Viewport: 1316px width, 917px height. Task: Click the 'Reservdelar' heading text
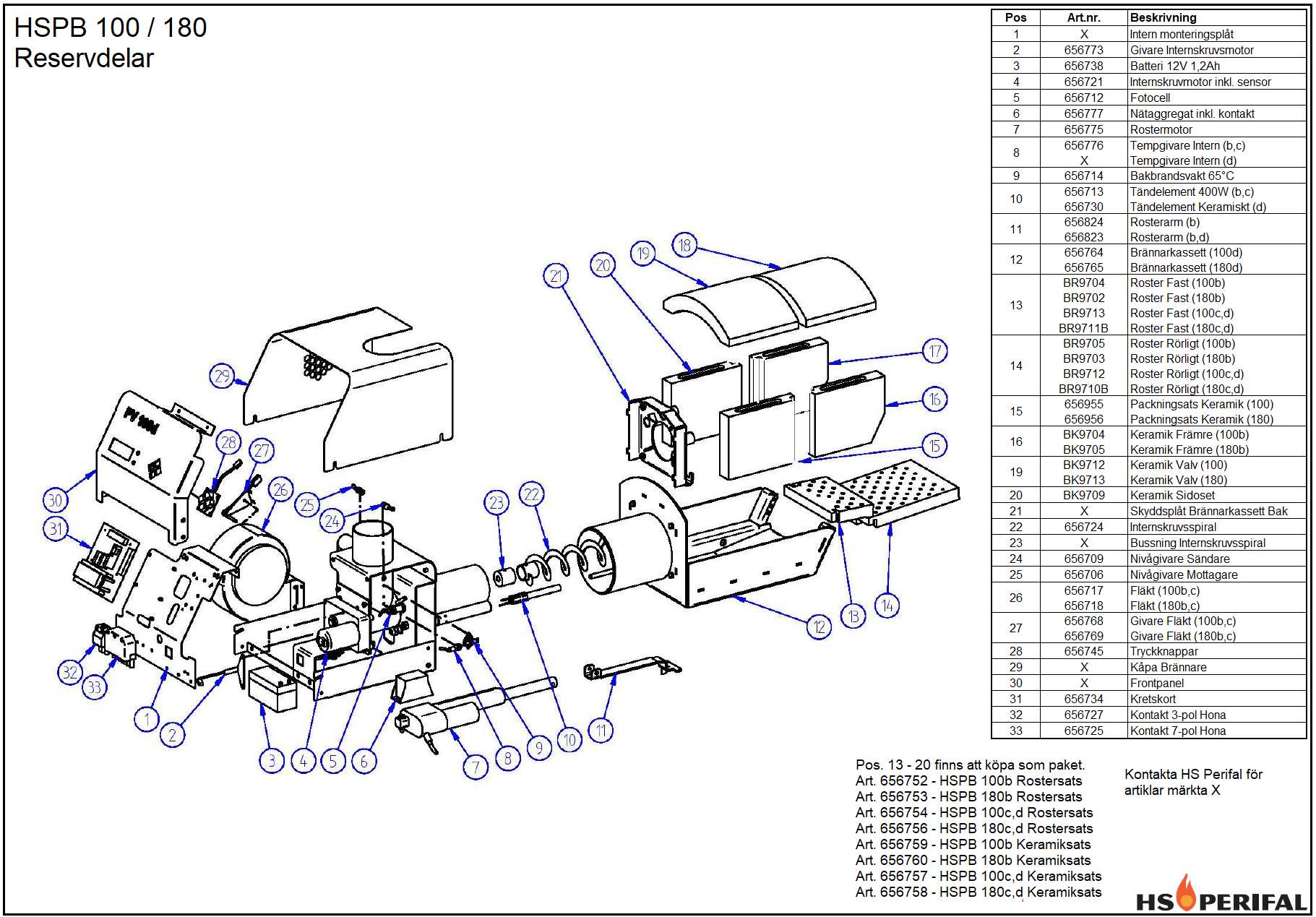tap(84, 58)
